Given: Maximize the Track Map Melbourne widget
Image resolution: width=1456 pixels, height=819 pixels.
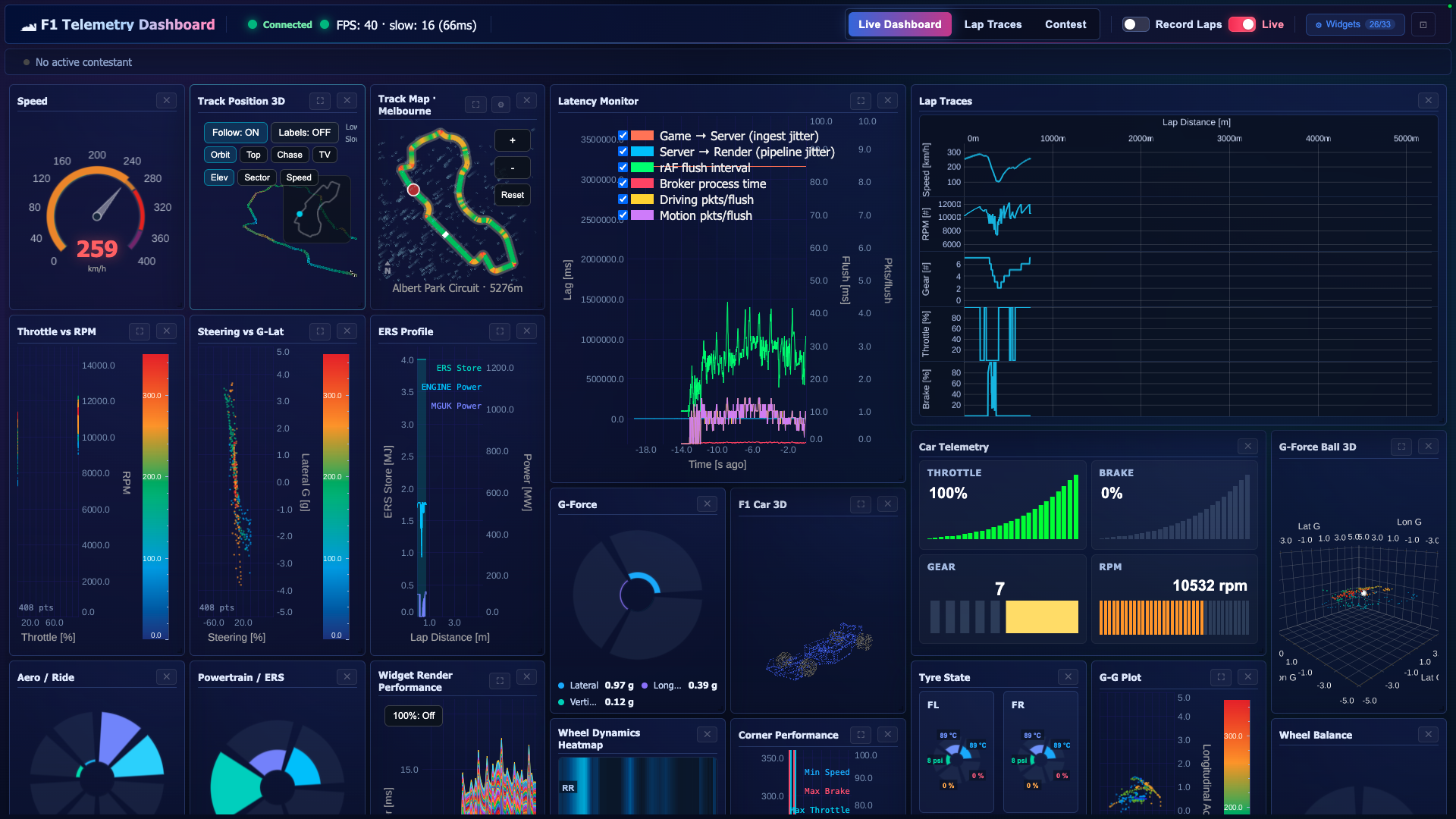Looking at the screenshot, I should click(x=475, y=105).
